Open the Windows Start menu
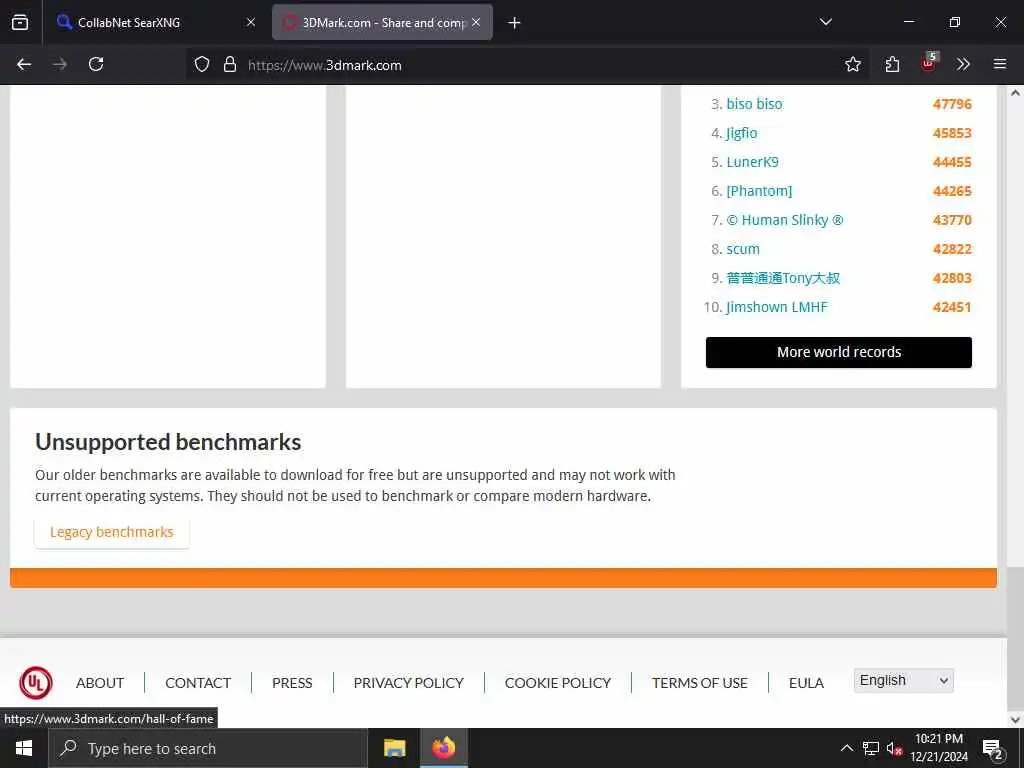The image size is (1024, 768). (x=24, y=748)
